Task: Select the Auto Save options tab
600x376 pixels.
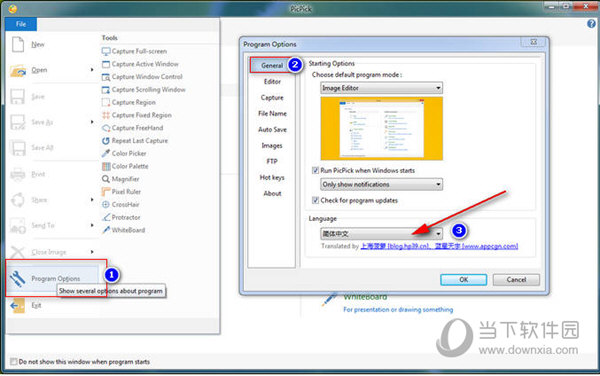Action: (272, 130)
